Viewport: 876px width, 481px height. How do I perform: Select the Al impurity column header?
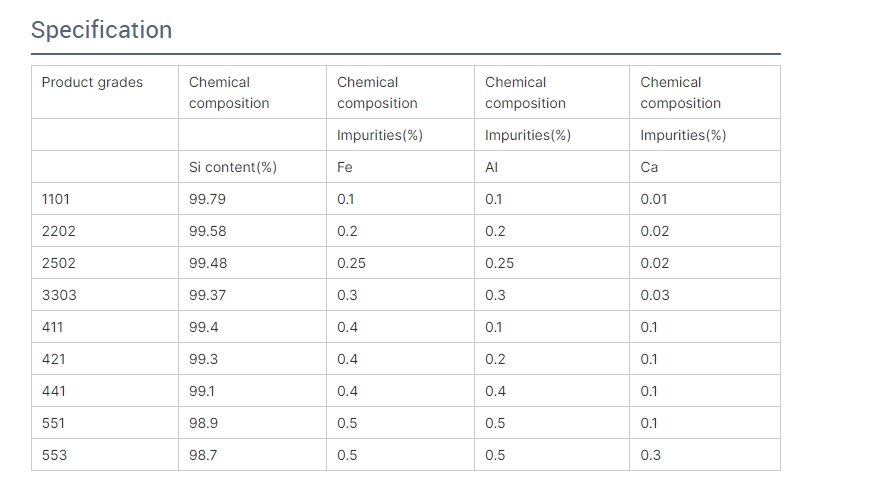coord(492,167)
